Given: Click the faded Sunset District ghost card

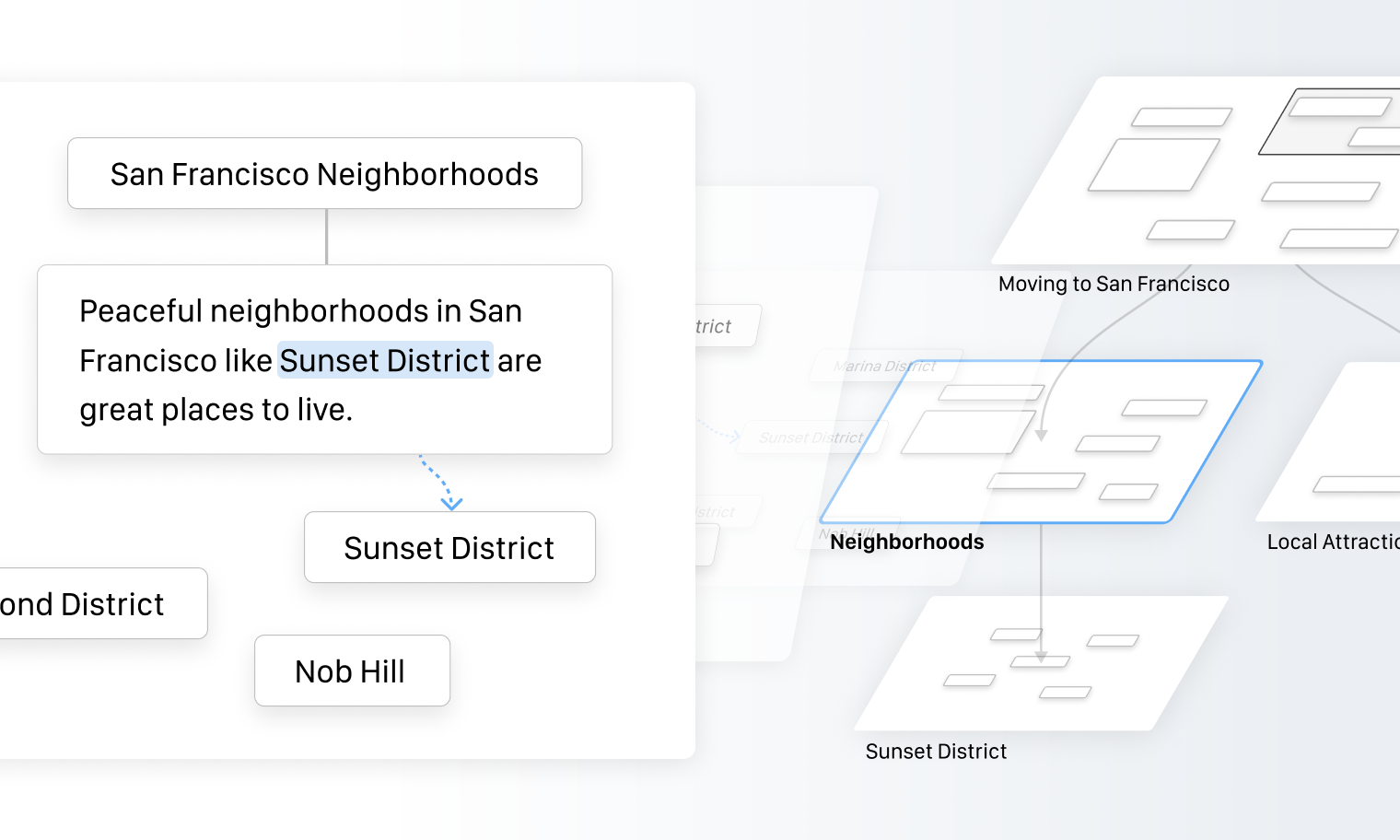Looking at the screenshot, I should [812, 437].
